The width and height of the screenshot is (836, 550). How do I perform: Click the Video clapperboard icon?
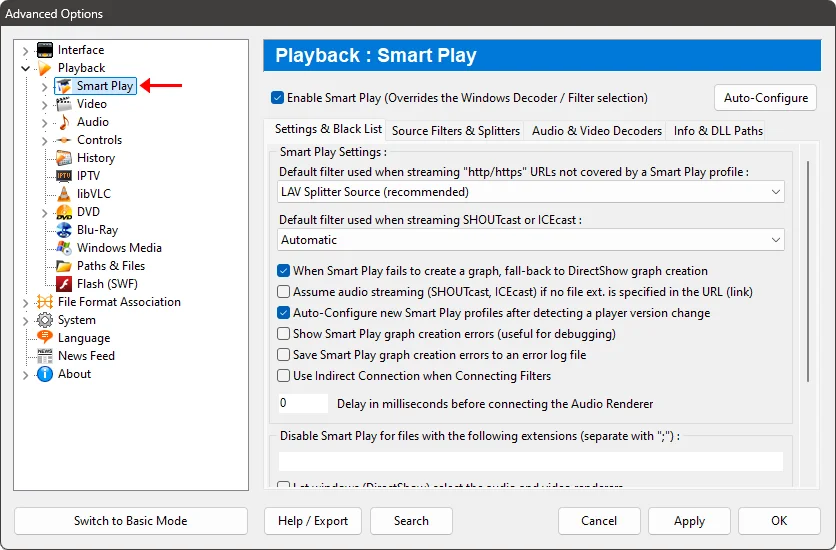[x=64, y=104]
